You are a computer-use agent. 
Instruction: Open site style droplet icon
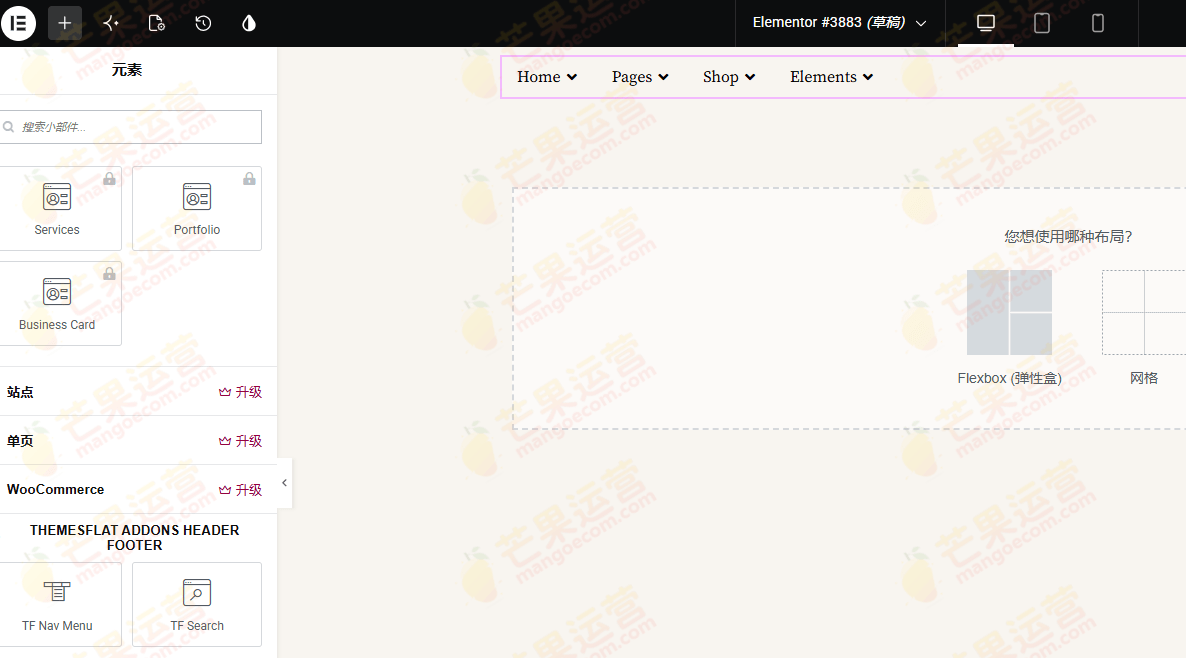tap(249, 23)
